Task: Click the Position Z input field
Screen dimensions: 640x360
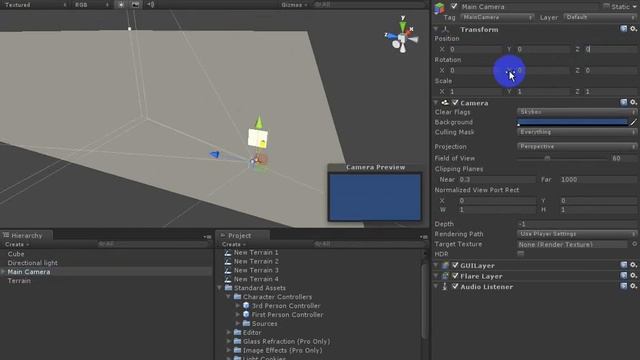Action: coord(611,49)
